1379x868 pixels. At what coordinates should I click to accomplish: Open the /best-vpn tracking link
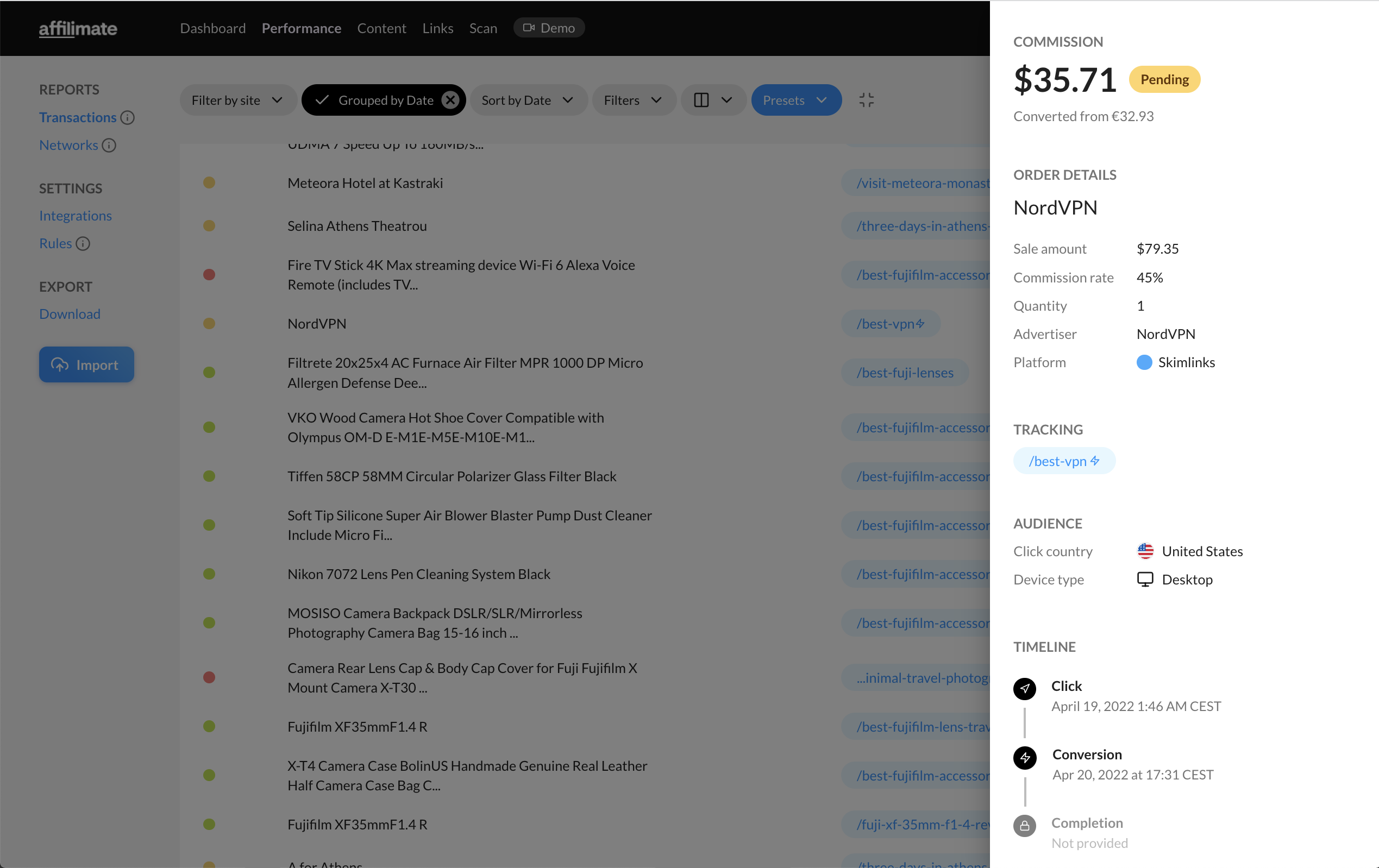1064,460
